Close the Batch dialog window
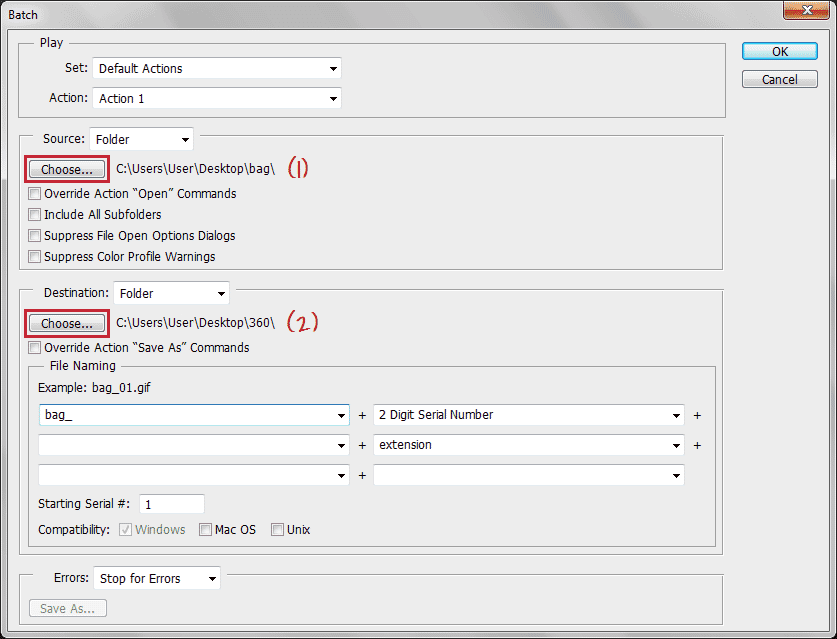837x639 pixels. pyautogui.click(x=810, y=11)
